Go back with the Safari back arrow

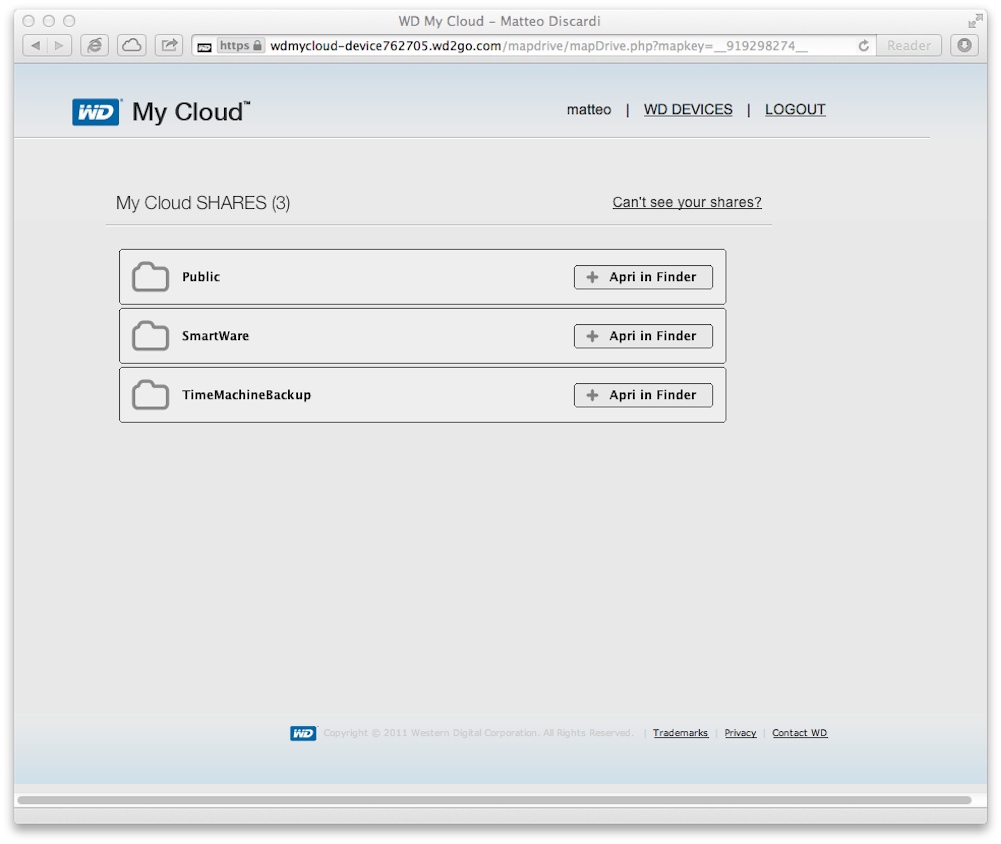35,45
